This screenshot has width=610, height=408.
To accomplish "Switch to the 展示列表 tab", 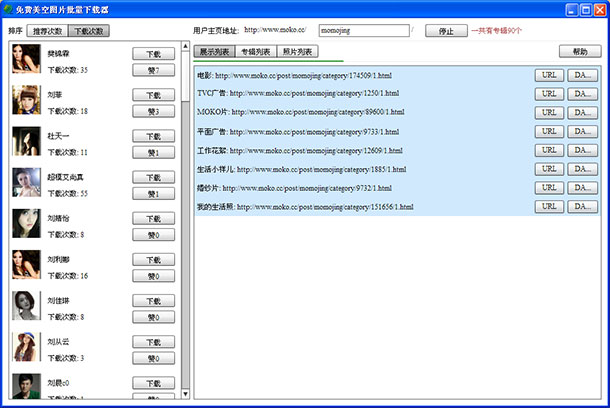I will pyautogui.click(x=214, y=51).
